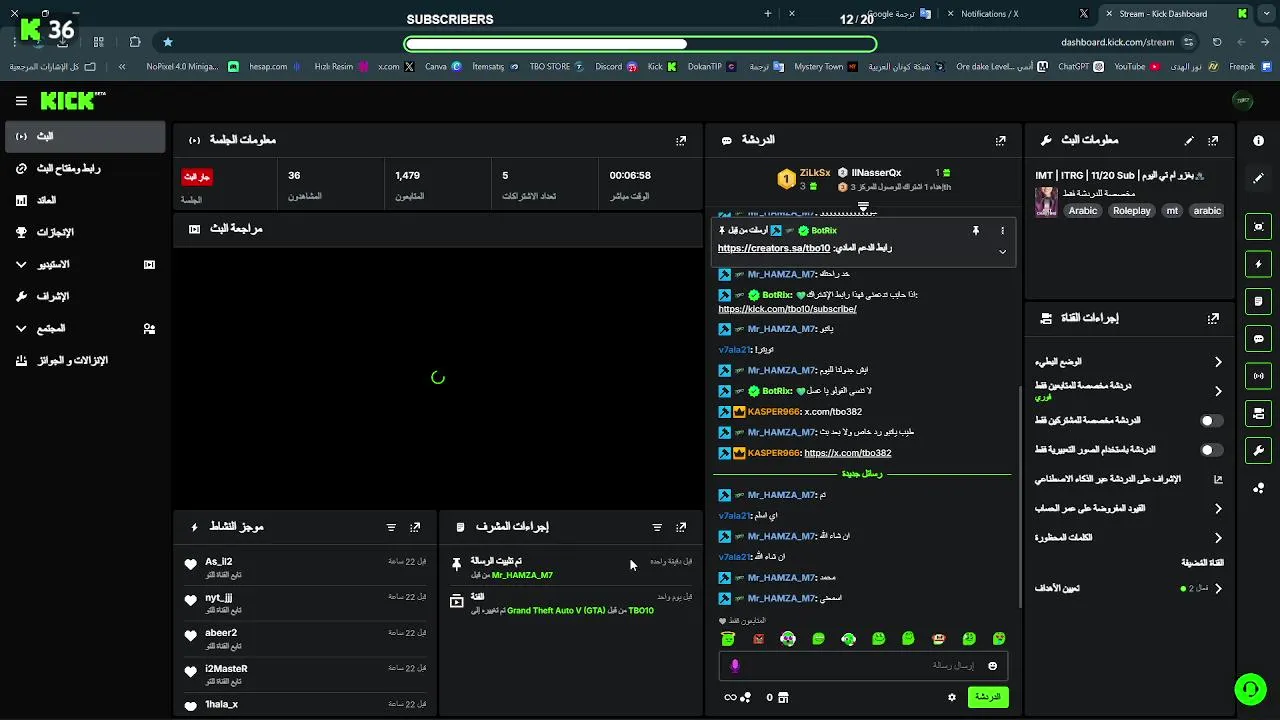
Task: Click the subscribers goal progress bar
Action: 640,44
